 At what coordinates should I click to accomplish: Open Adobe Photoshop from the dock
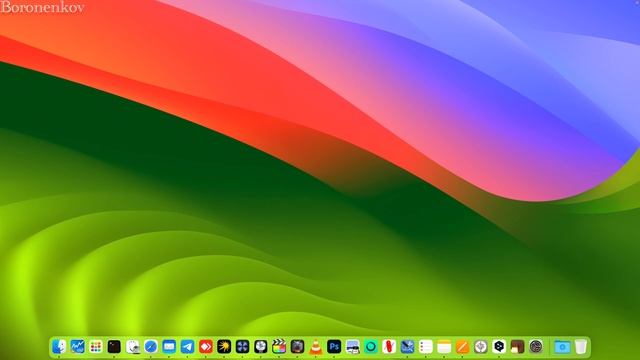pos(334,347)
